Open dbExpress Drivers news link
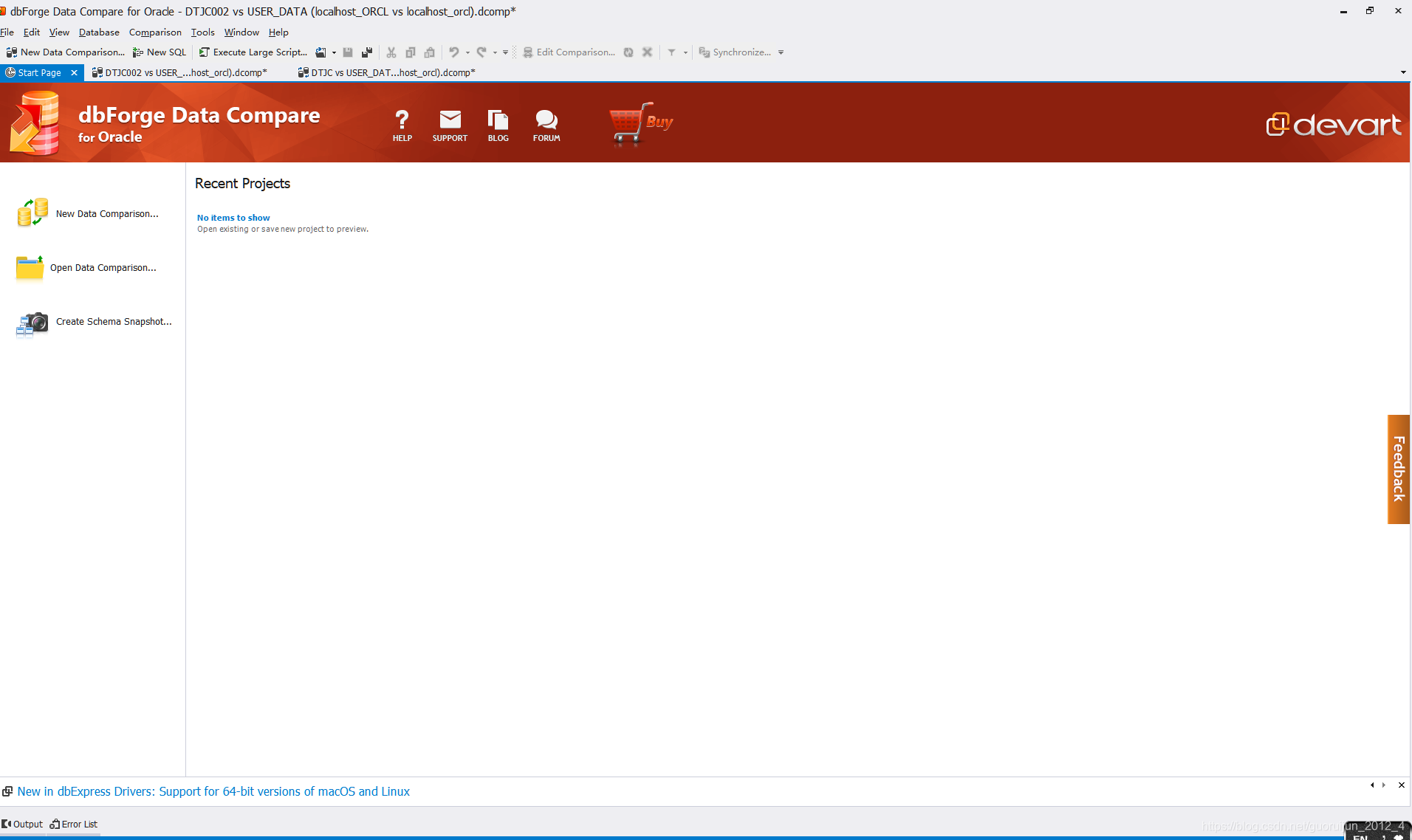This screenshot has height=840, width=1412. (213, 791)
